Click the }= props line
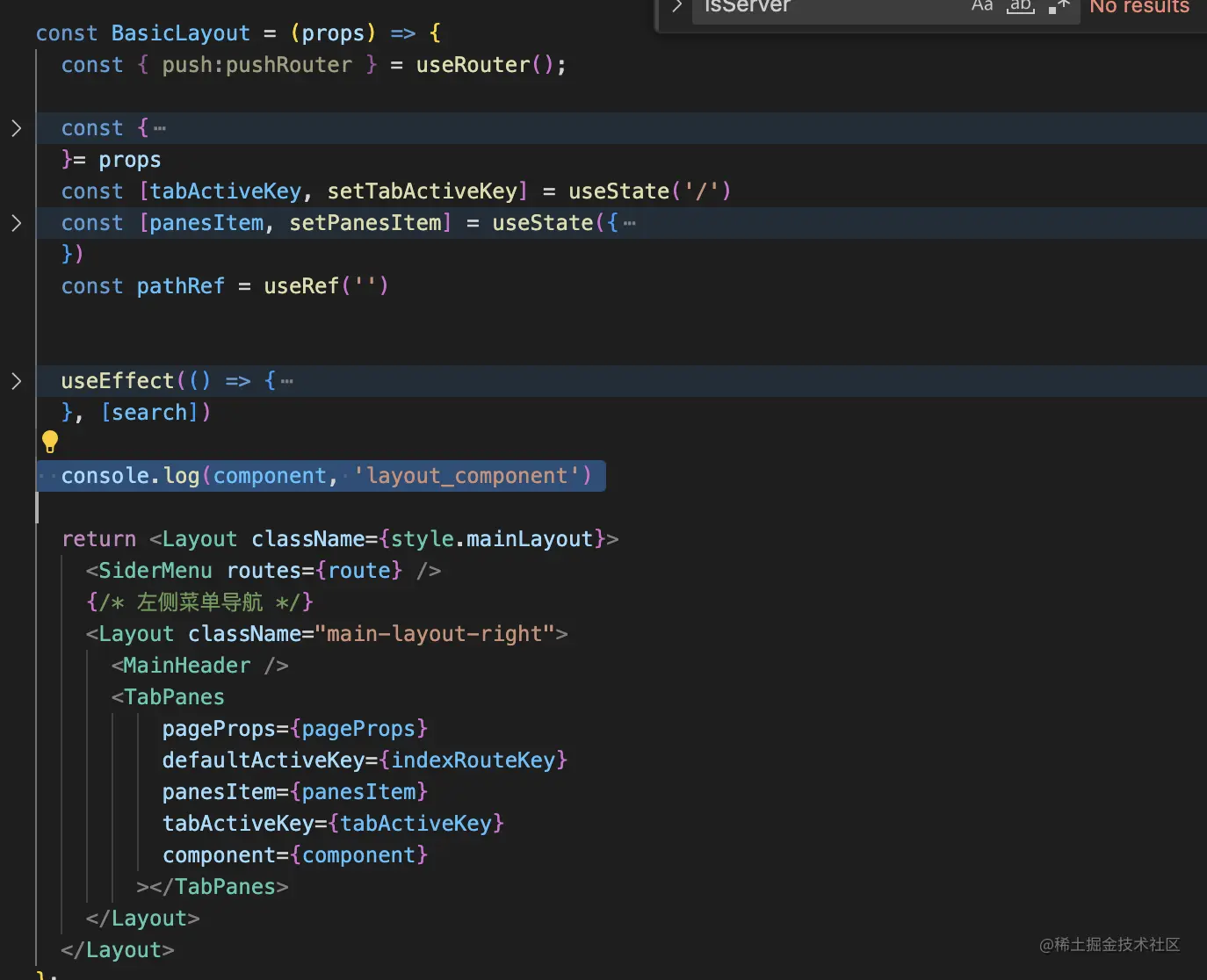 coord(112,160)
